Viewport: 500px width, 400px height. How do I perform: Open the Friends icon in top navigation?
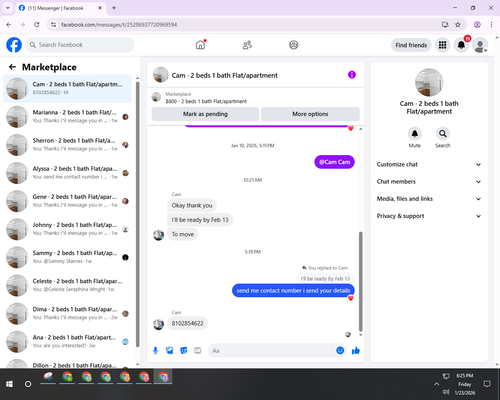(247, 45)
